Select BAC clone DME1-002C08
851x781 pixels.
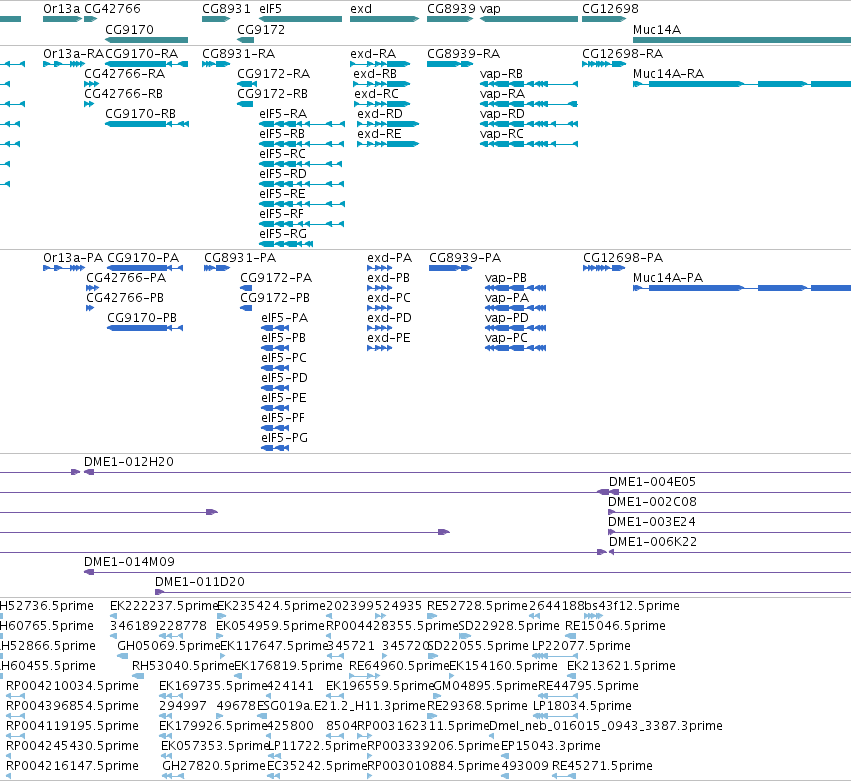729,512
